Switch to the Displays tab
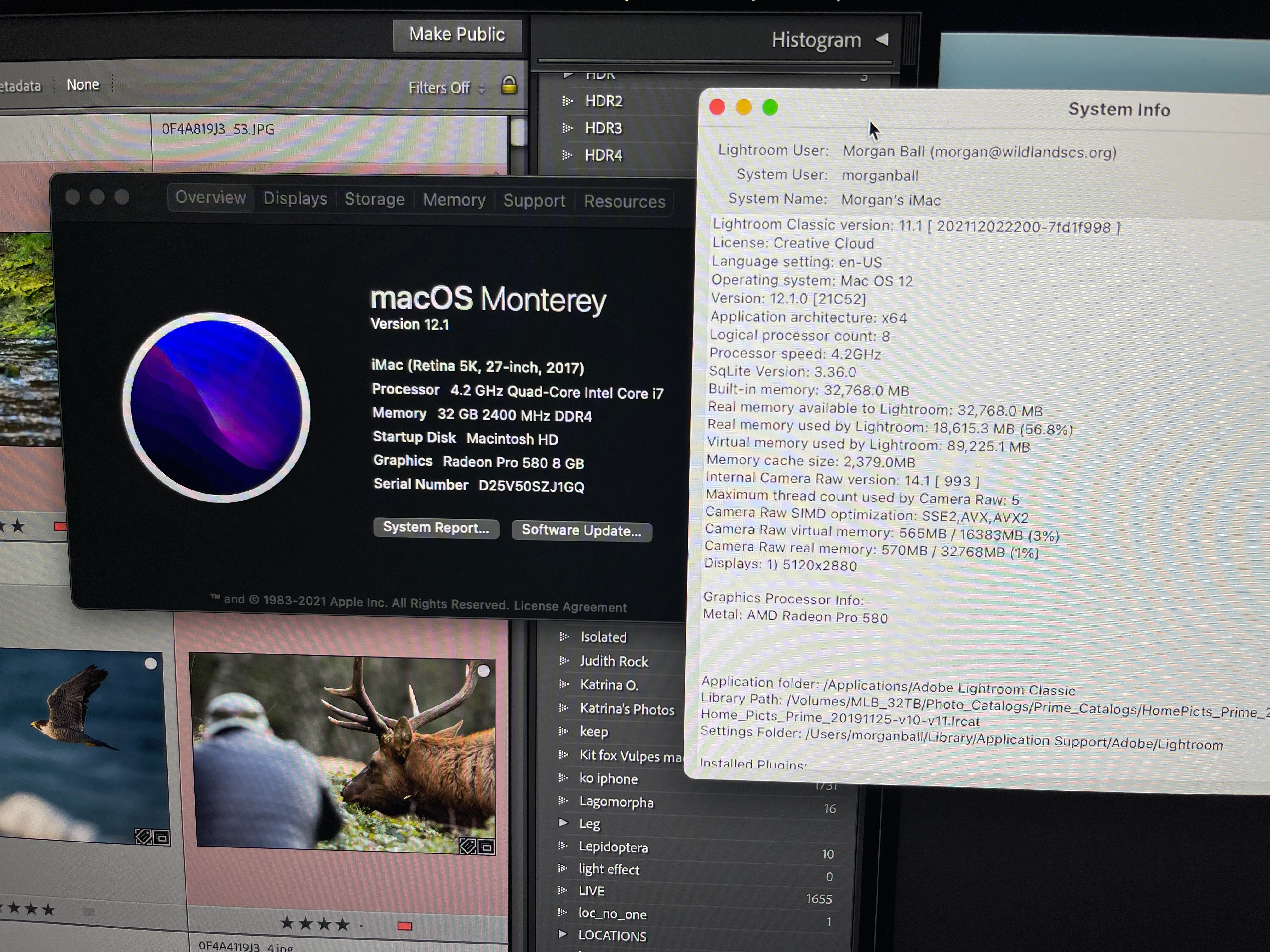The height and width of the screenshot is (952, 1270). point(295,199)
